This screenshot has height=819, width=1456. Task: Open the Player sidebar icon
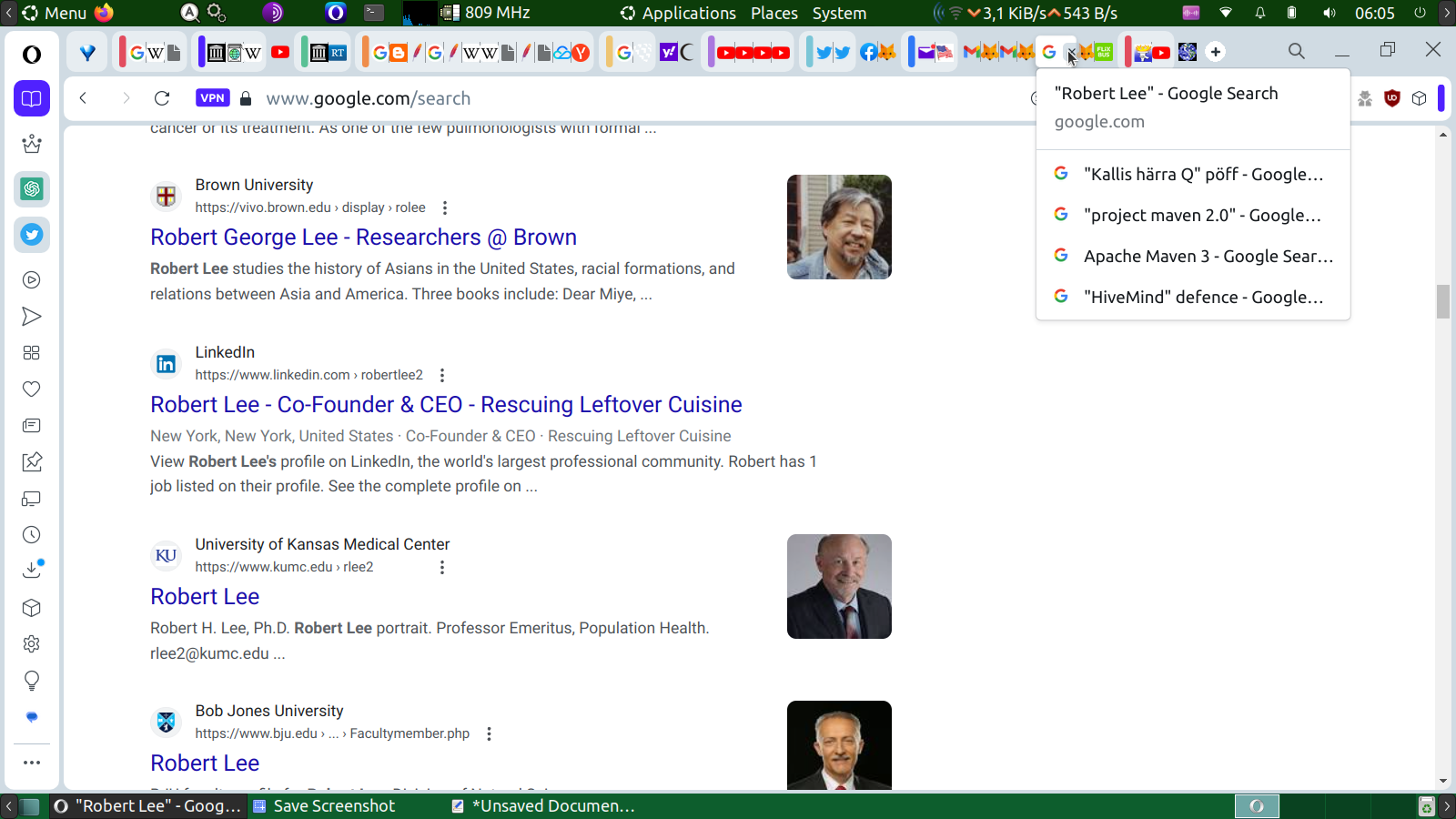coord(32,280)
